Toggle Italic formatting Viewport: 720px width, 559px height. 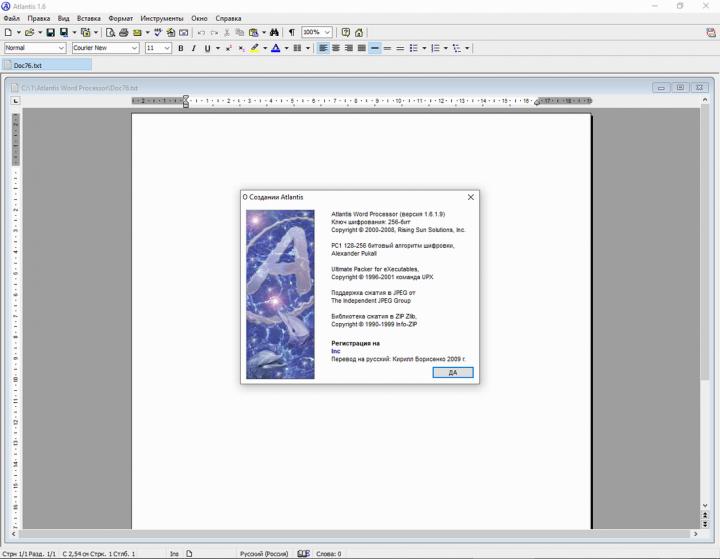[193, 48]
